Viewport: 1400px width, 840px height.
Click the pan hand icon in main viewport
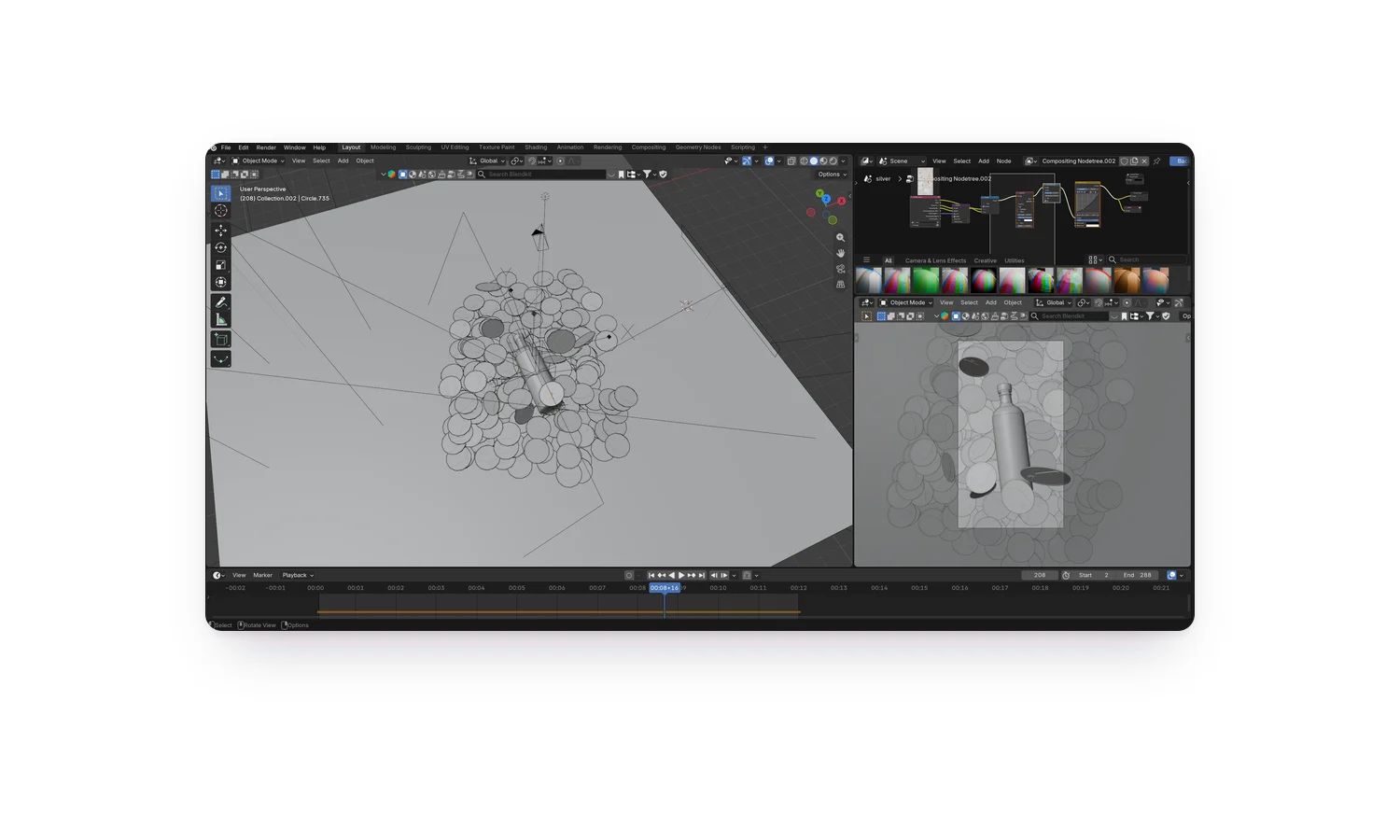(x=840, y=253)
